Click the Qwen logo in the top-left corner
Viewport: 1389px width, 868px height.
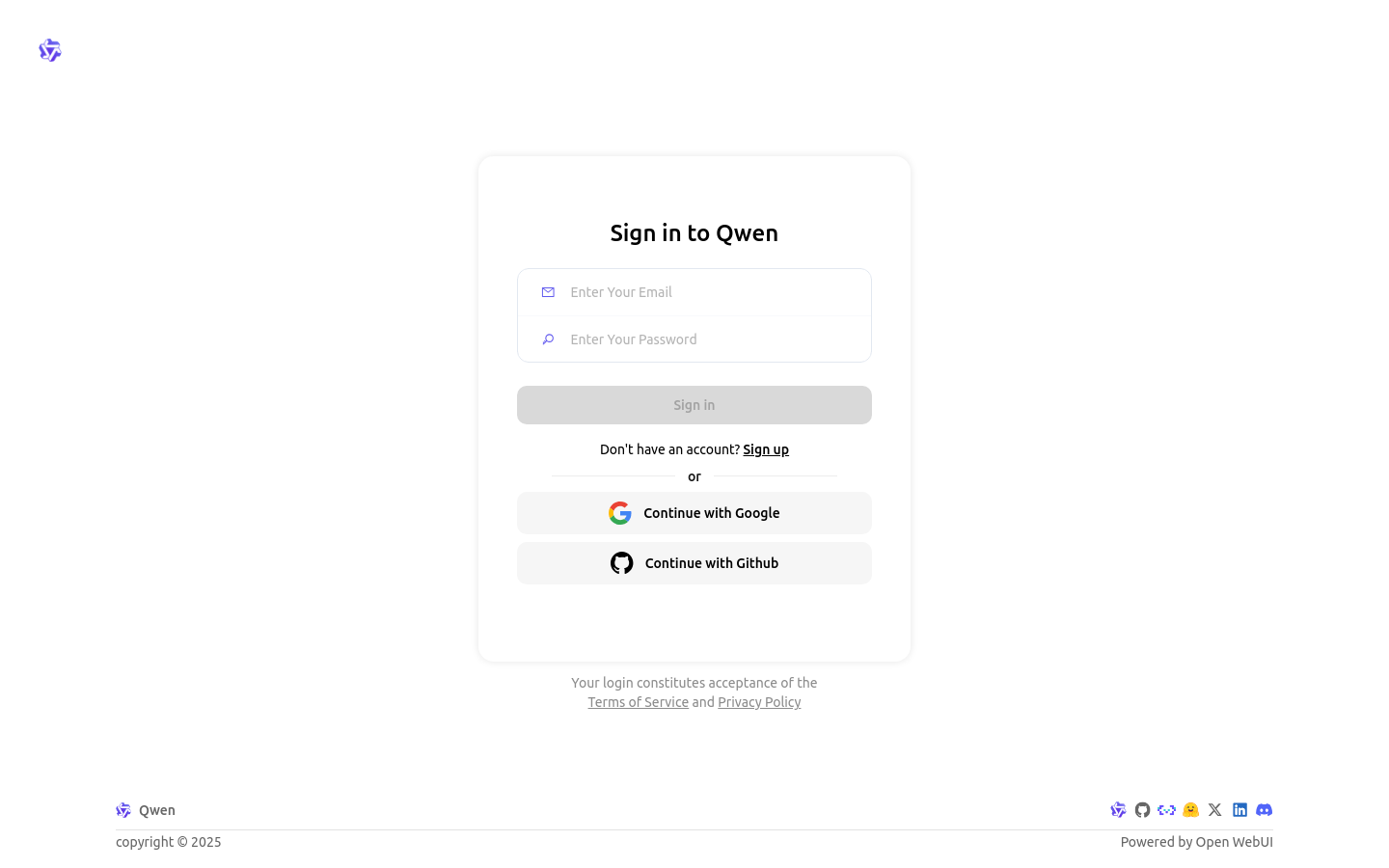pos(50,50)
